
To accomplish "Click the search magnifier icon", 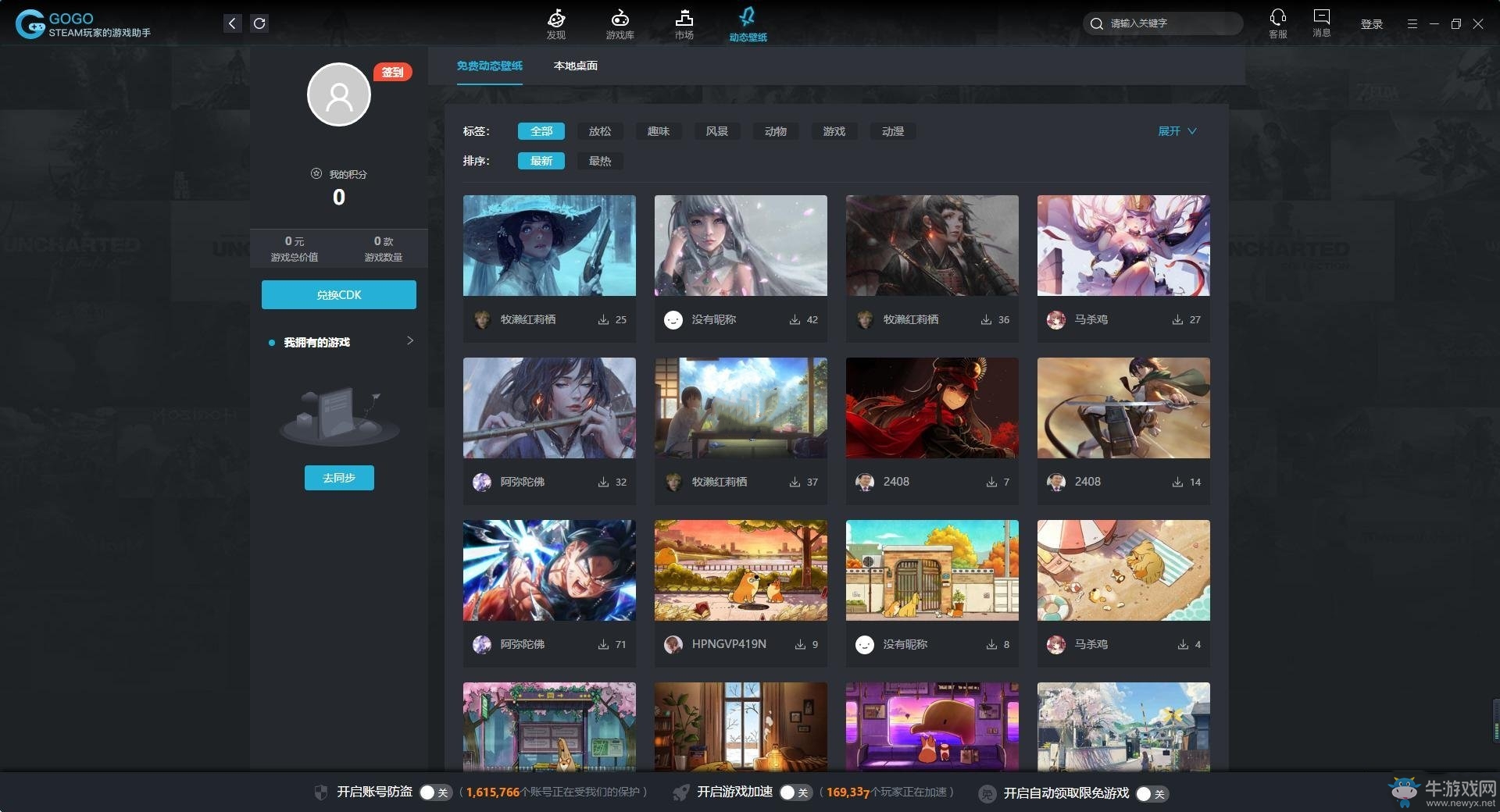I will tap(1097, 23).
